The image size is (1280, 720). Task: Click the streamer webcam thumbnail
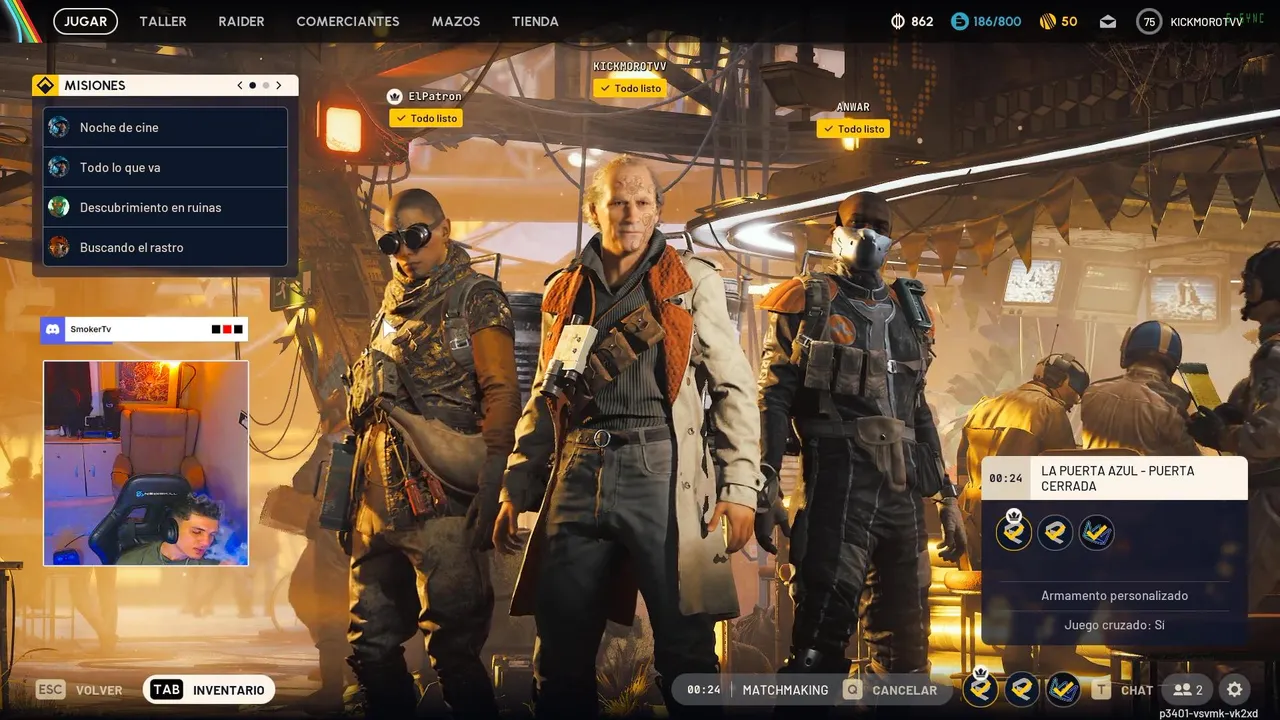(146, 463)
